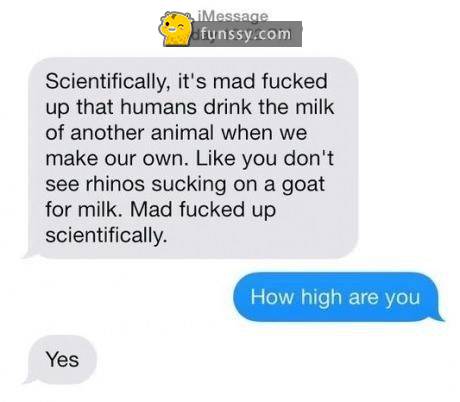Click the word 'rhinos' in the message
Image resolution: width=460 pixels, height=402 pixels.
pos(115,184)
